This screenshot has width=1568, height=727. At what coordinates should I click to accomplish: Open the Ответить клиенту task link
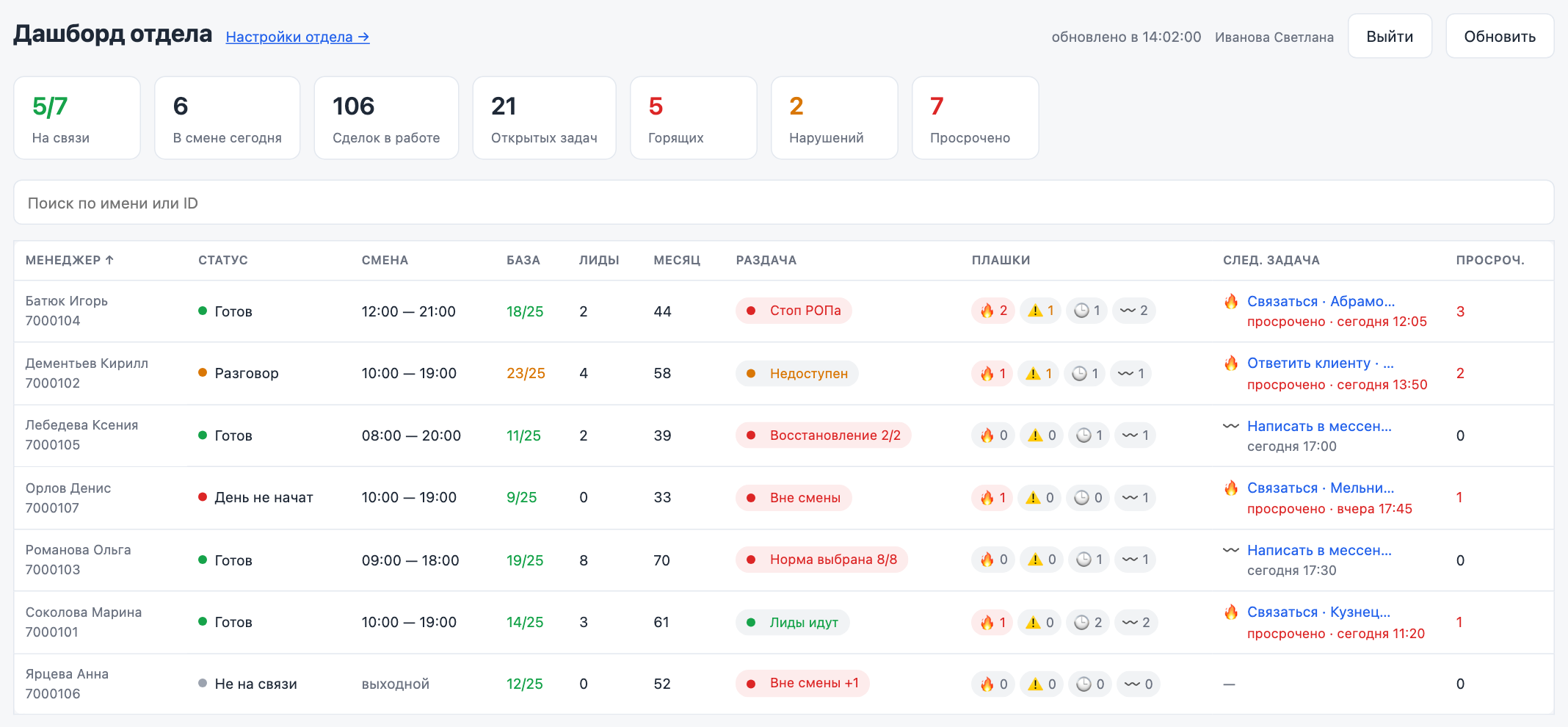[1320, 363]
